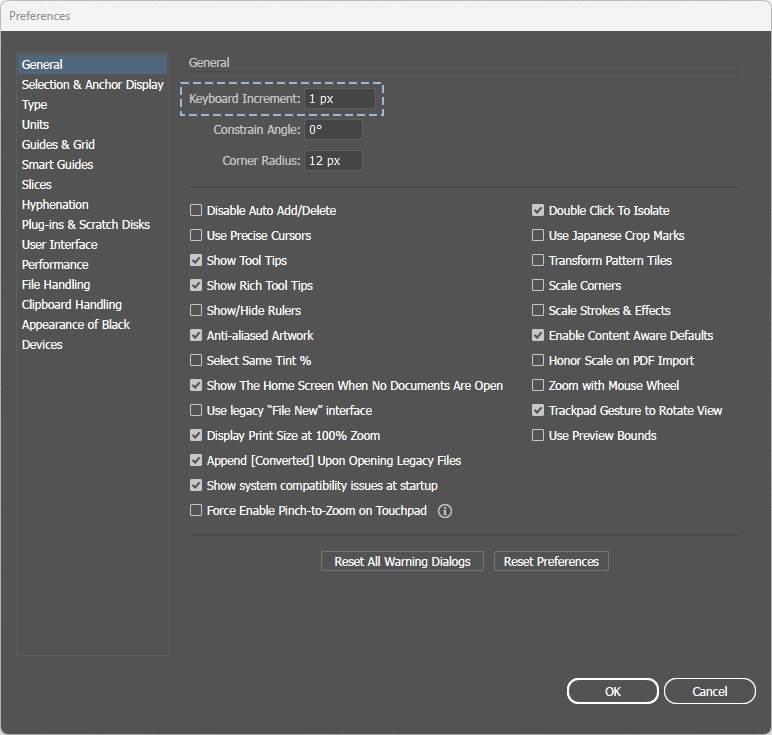This screenshot has width=772, height=735.
Task: Check the Show/Hide Rulers option
Action: click(196, 310)
